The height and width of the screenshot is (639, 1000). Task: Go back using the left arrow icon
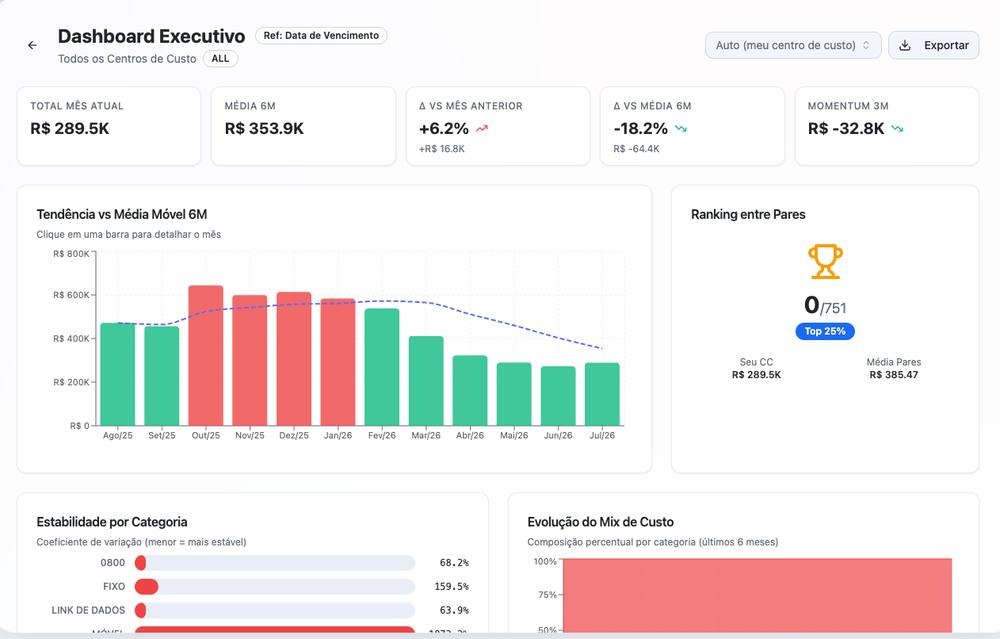tap(33, 45)
